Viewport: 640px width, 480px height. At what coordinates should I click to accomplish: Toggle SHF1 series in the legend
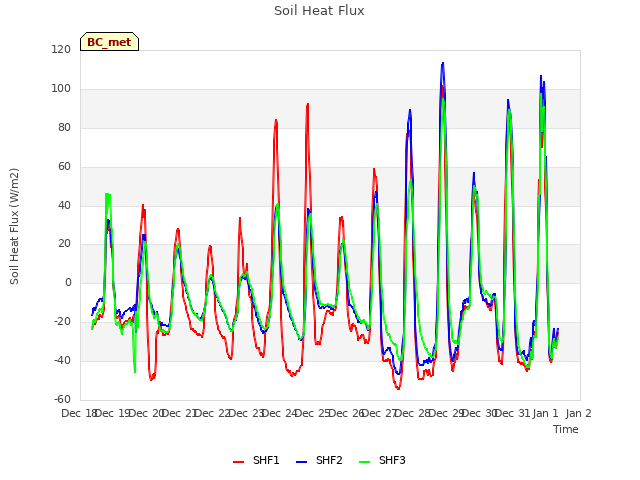(x=256, y=460)
